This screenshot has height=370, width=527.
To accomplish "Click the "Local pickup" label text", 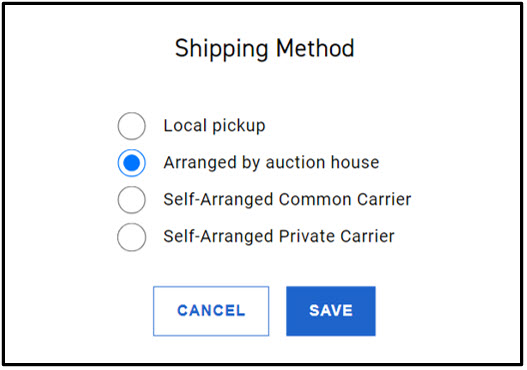I will tap(214, 126).
